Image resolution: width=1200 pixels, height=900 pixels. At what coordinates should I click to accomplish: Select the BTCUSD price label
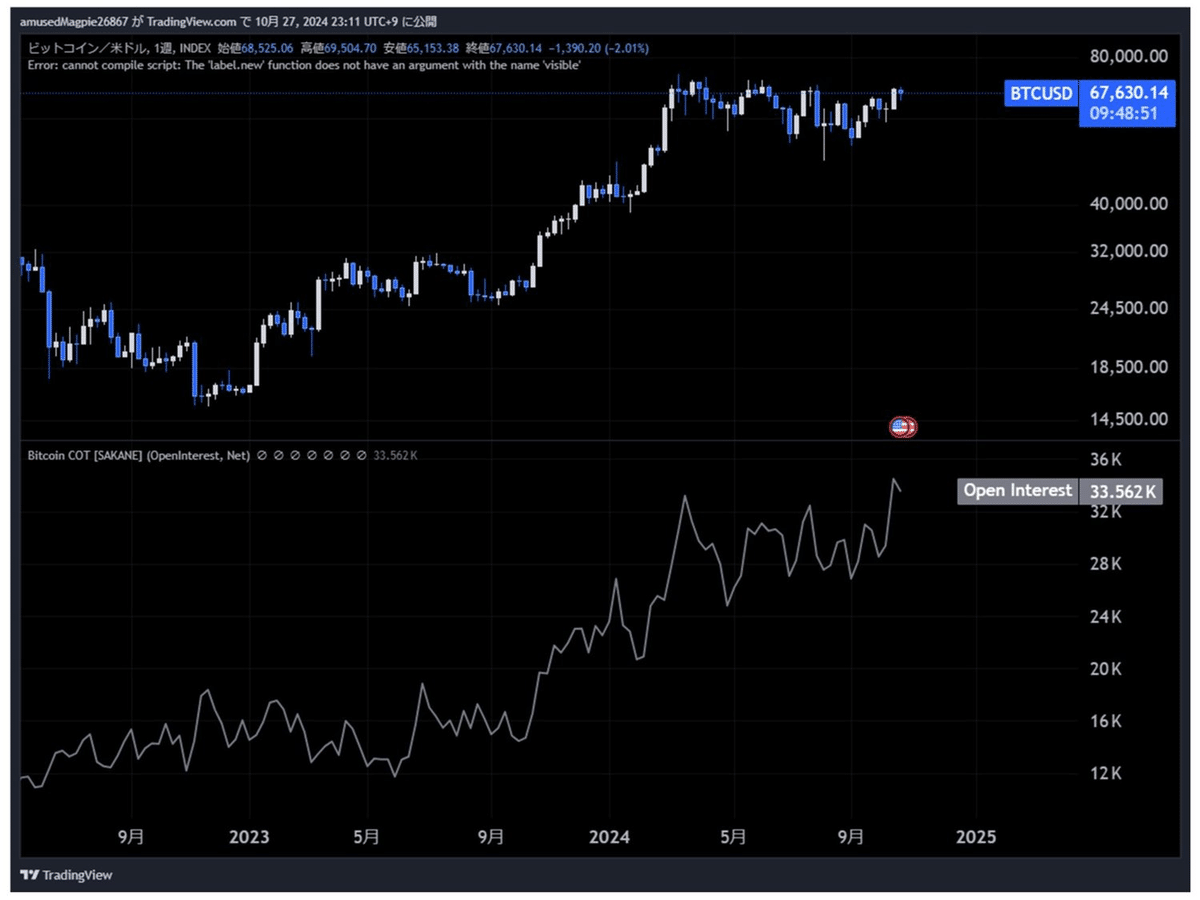1041,93
